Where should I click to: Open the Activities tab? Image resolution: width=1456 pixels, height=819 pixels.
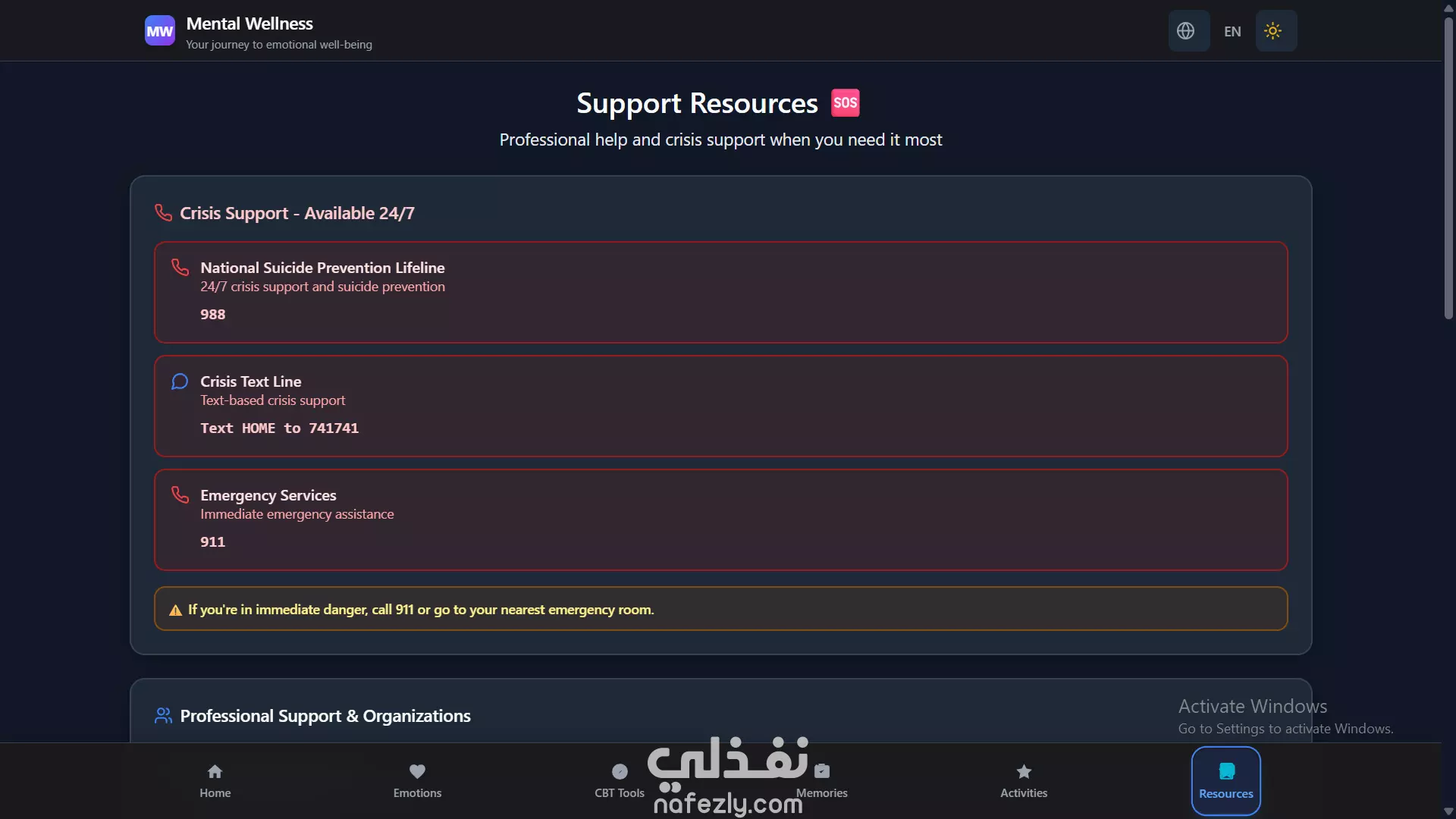[1024, 781]
